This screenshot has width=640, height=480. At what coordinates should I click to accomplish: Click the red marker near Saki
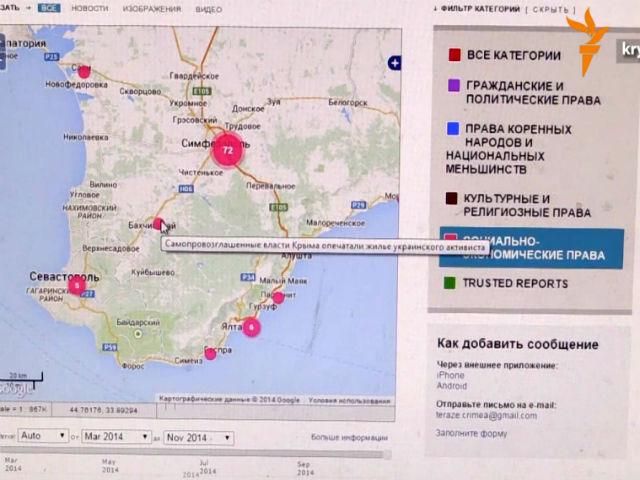(84, 72)
